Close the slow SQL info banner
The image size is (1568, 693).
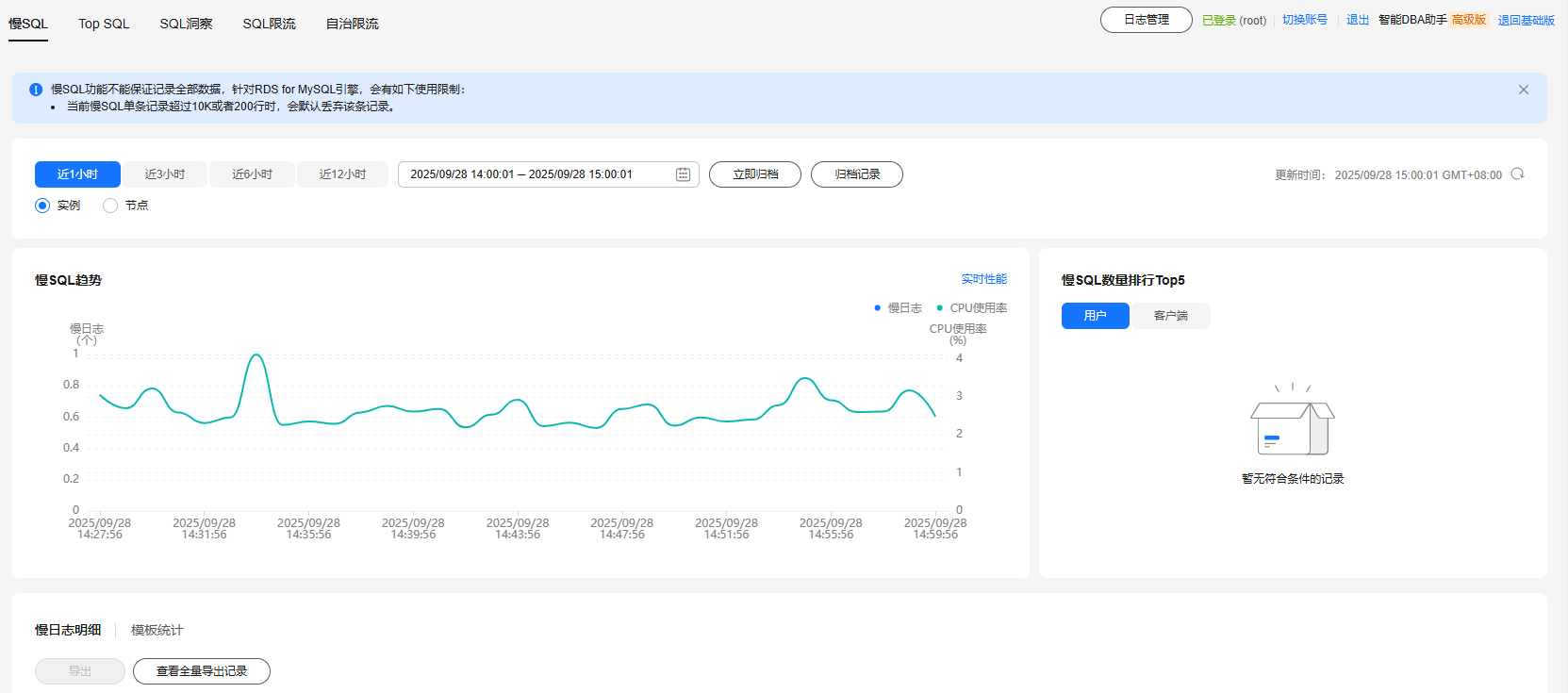pos(1523,90)
